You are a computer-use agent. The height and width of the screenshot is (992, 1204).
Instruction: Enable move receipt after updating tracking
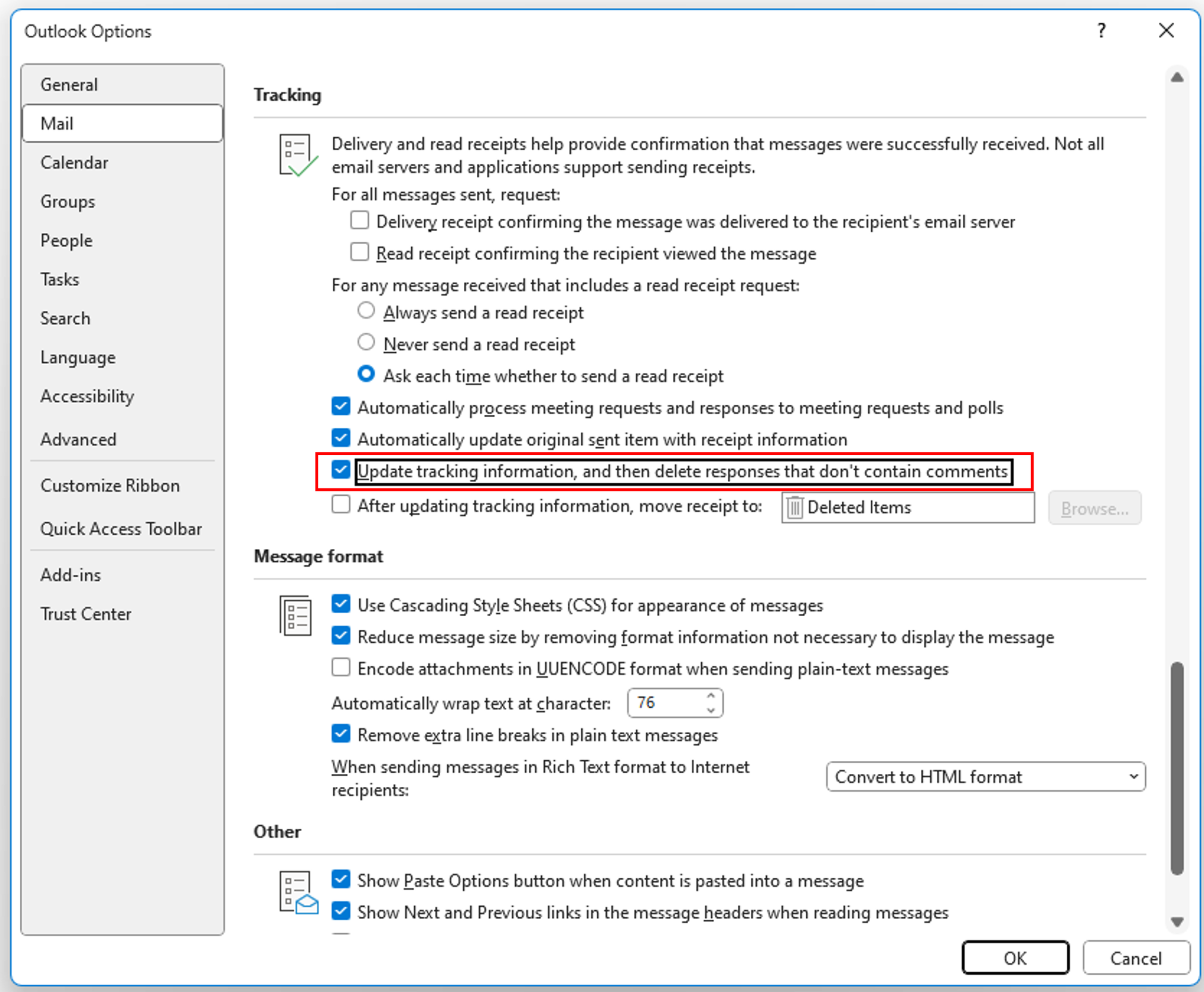[x=341, y=505]
